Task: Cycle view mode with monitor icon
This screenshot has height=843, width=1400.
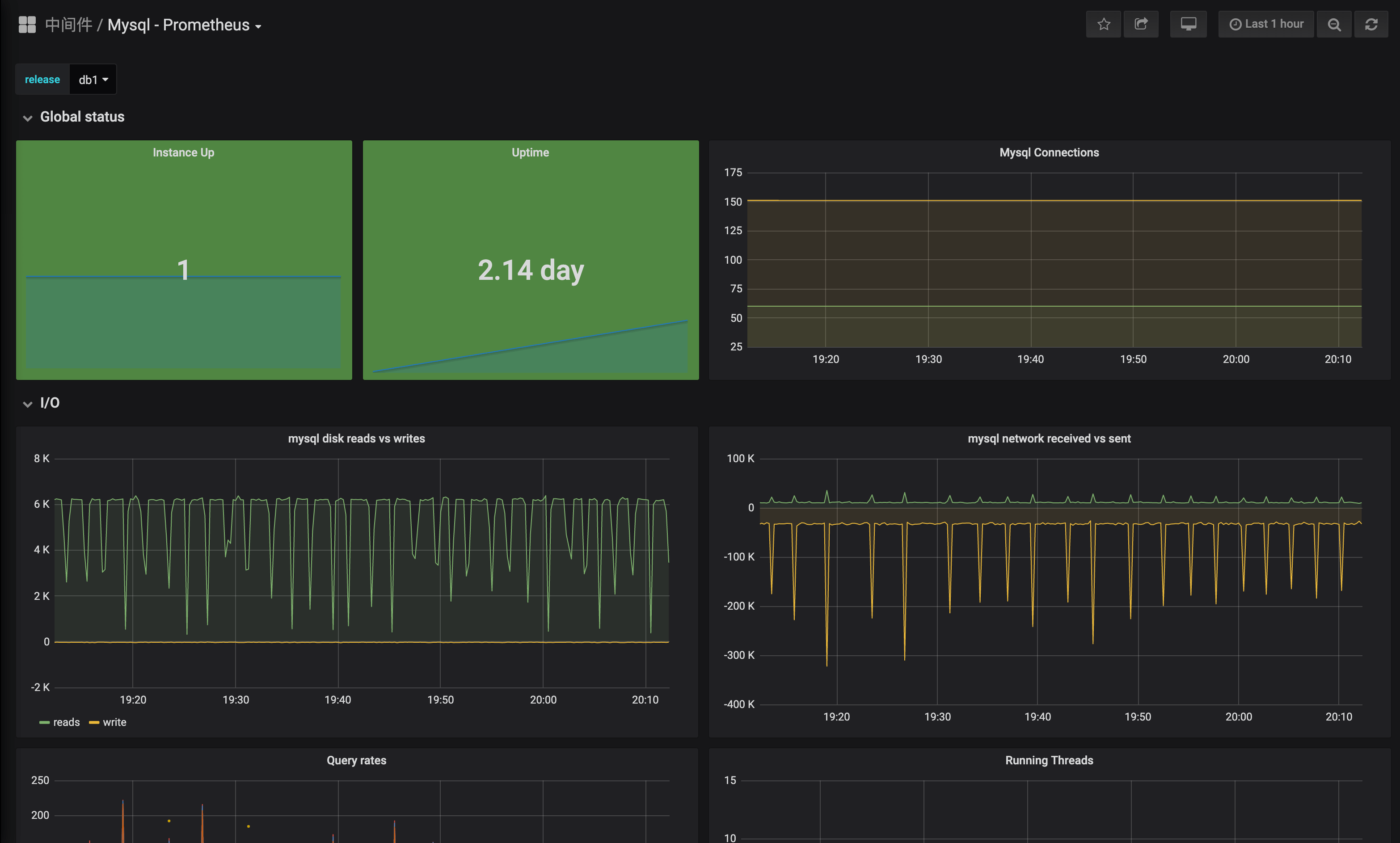Action: pyautogui.click(x=1188, y=25)
